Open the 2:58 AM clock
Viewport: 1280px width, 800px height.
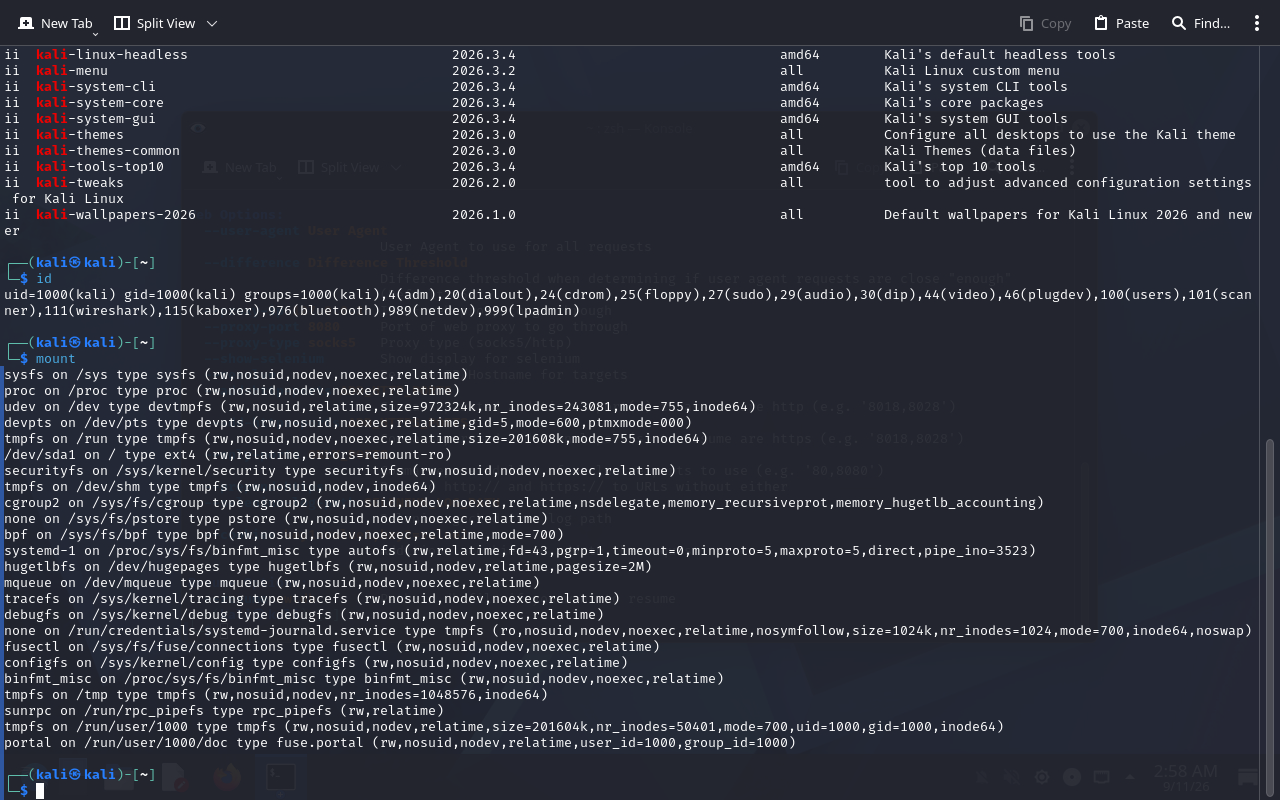click(1185, 777)
